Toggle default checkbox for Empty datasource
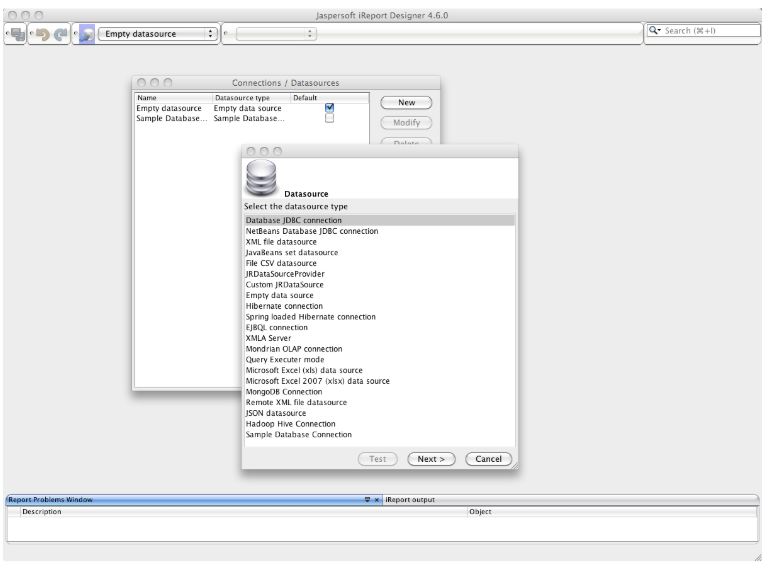The height and width of the screenshot is (572, 766). (x=329, y=108)
